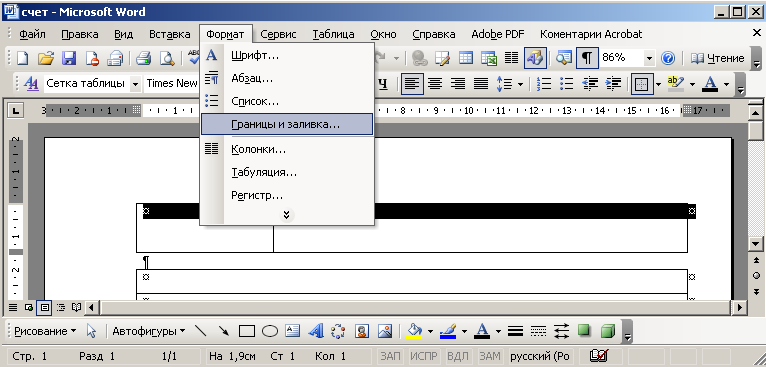Insert Excel worksheet icon
The image size is (766, 367).
click(x=489, y=58)
